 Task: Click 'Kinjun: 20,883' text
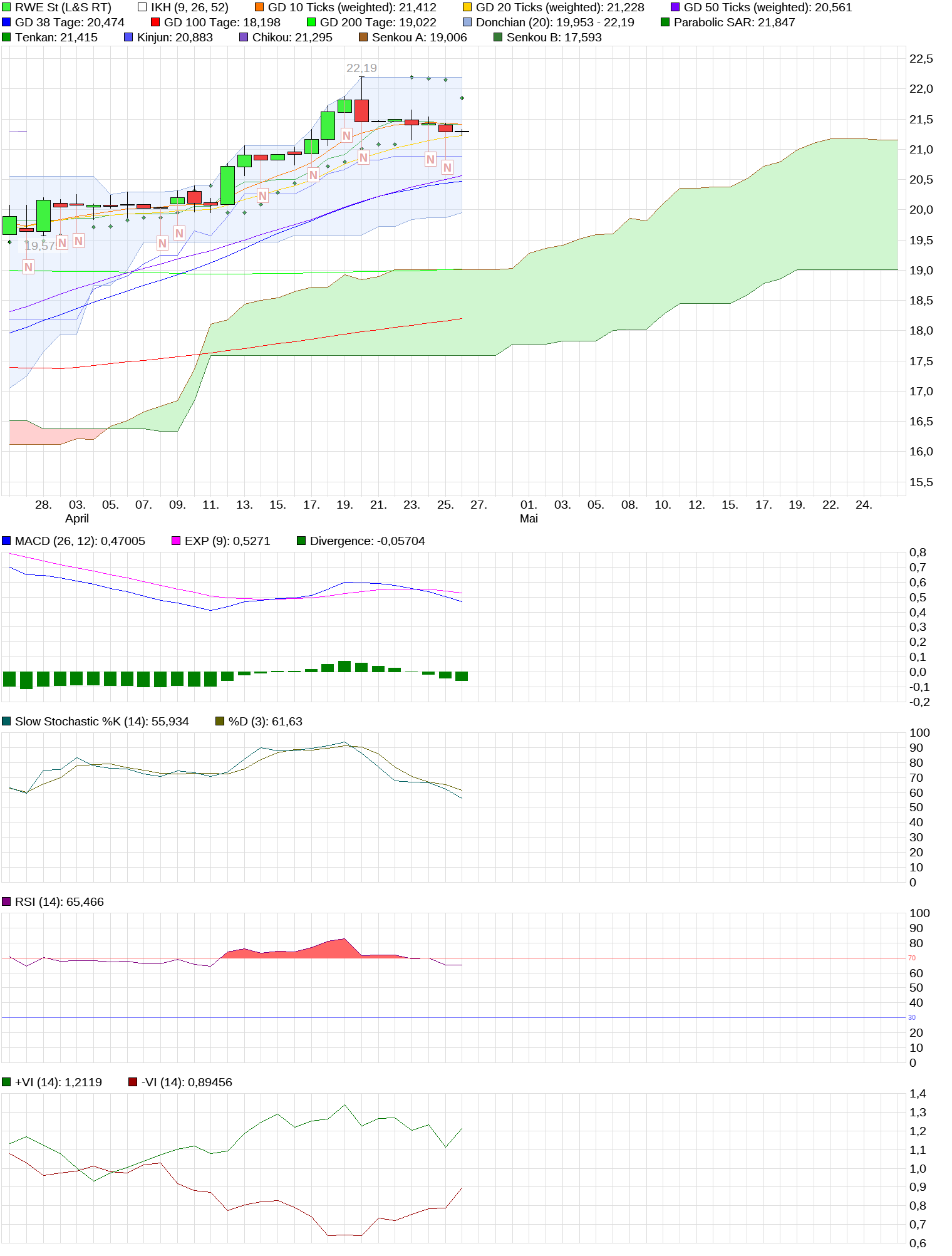click(175, 38)
